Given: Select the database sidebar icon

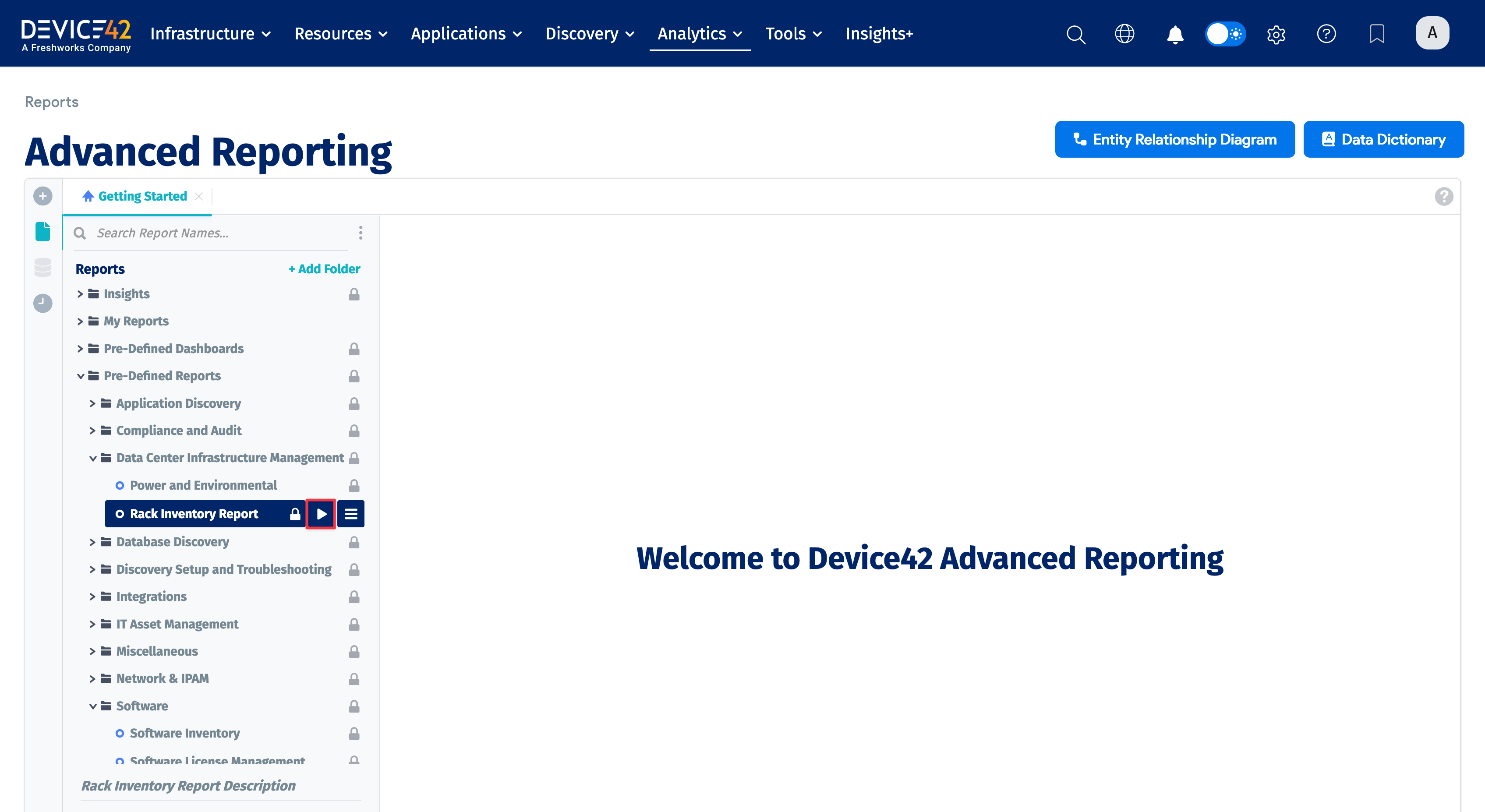Looking at the screenshot, I should tap(42, 268).
